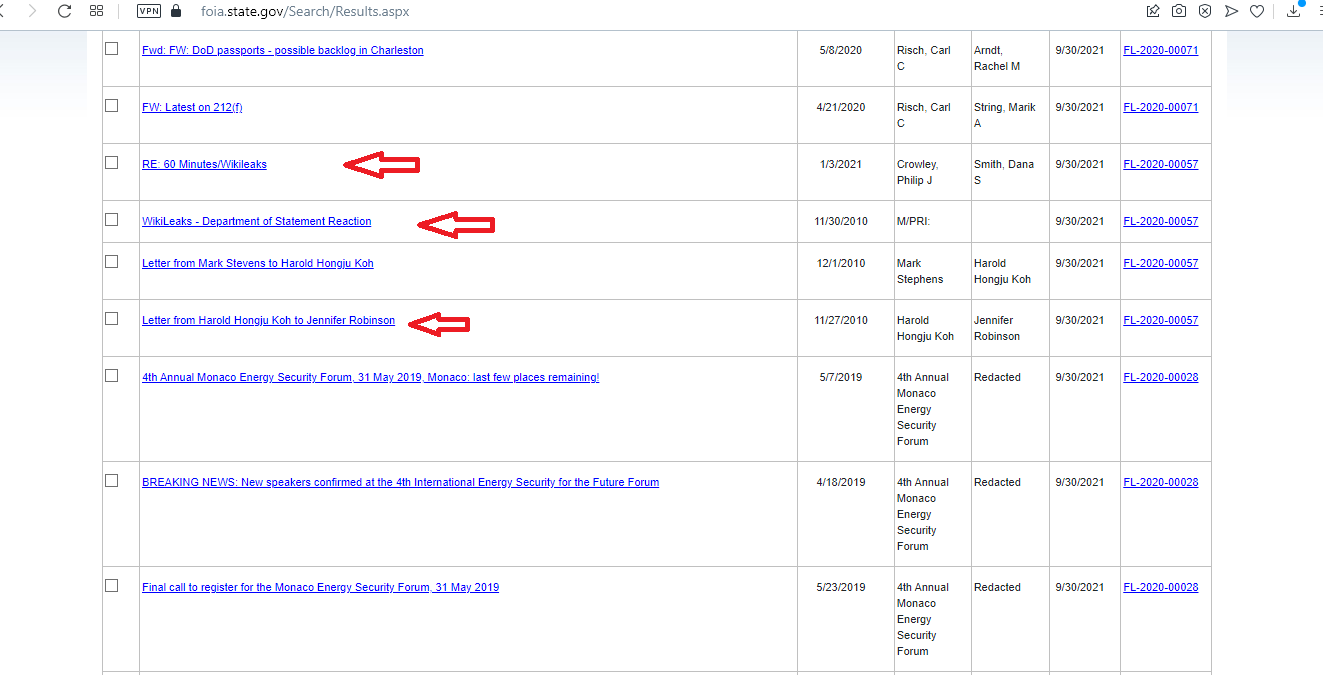
Task: Open case FL-2020-00028 in the 4/18/2019 row
Action: point(1161,482)
